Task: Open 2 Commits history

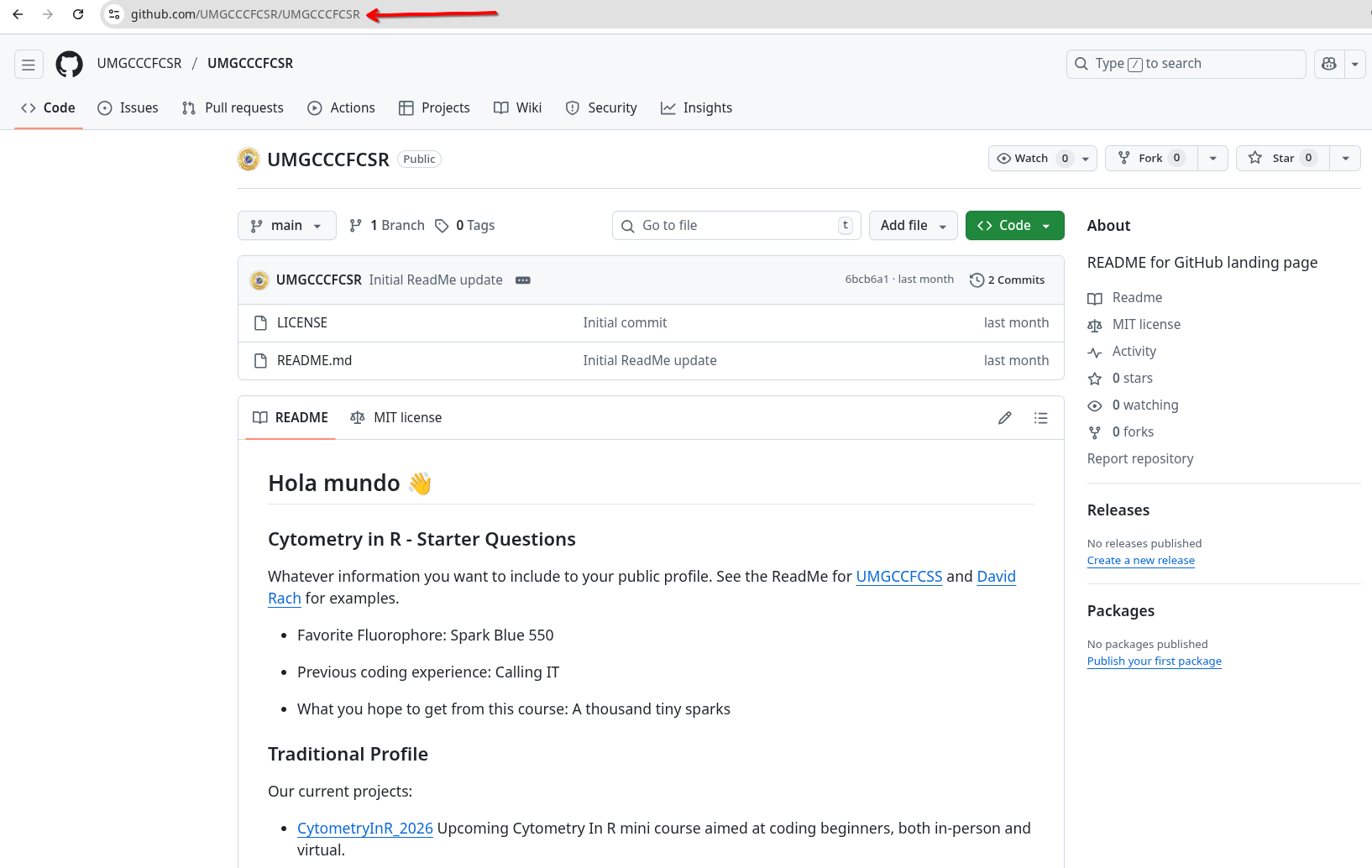Action: pyautogui.click(x=1007, y=280)
